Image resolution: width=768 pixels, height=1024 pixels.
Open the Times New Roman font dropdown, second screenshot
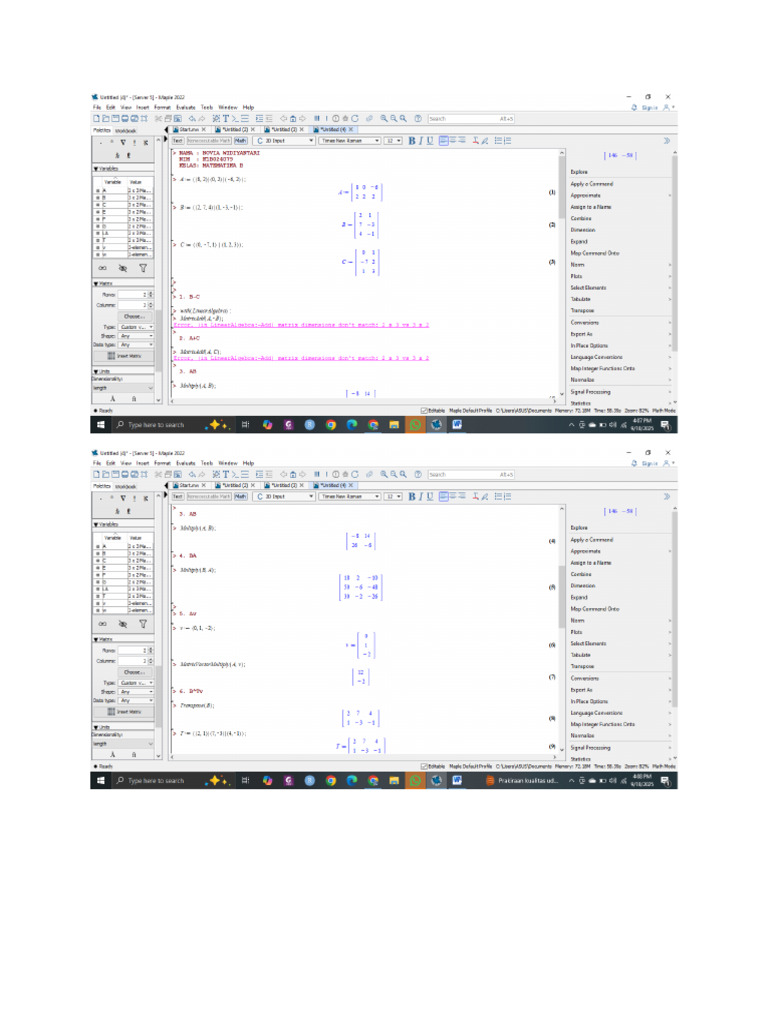click(350, 496)
